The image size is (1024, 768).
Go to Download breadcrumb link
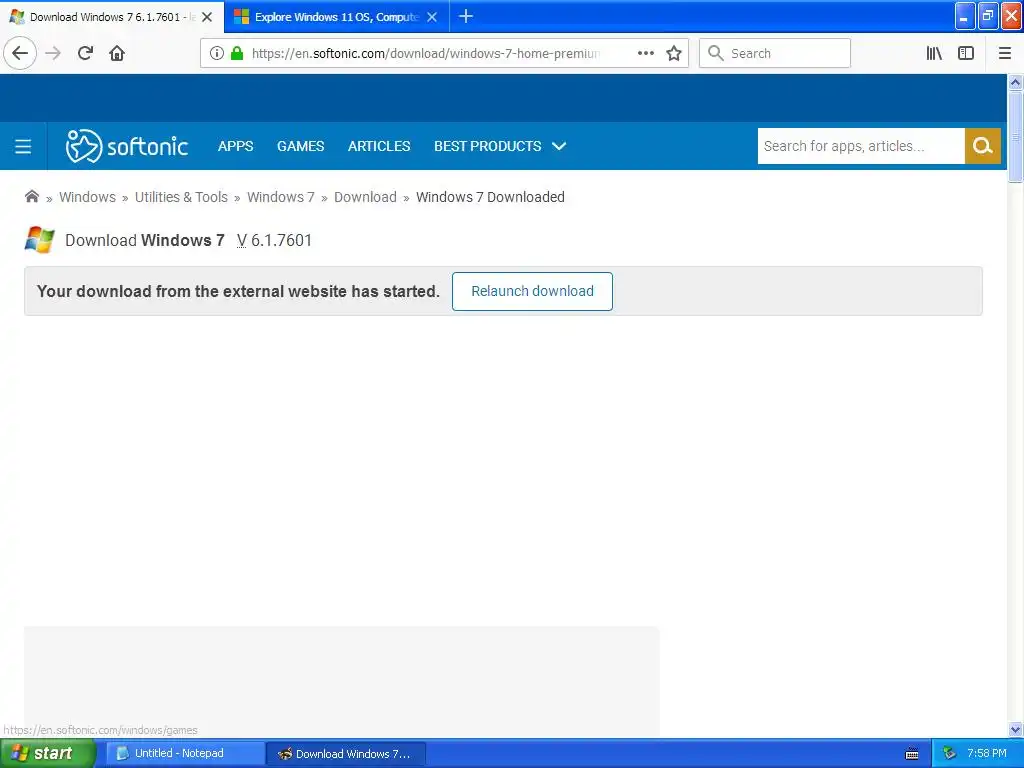click(x=365, y=197)
